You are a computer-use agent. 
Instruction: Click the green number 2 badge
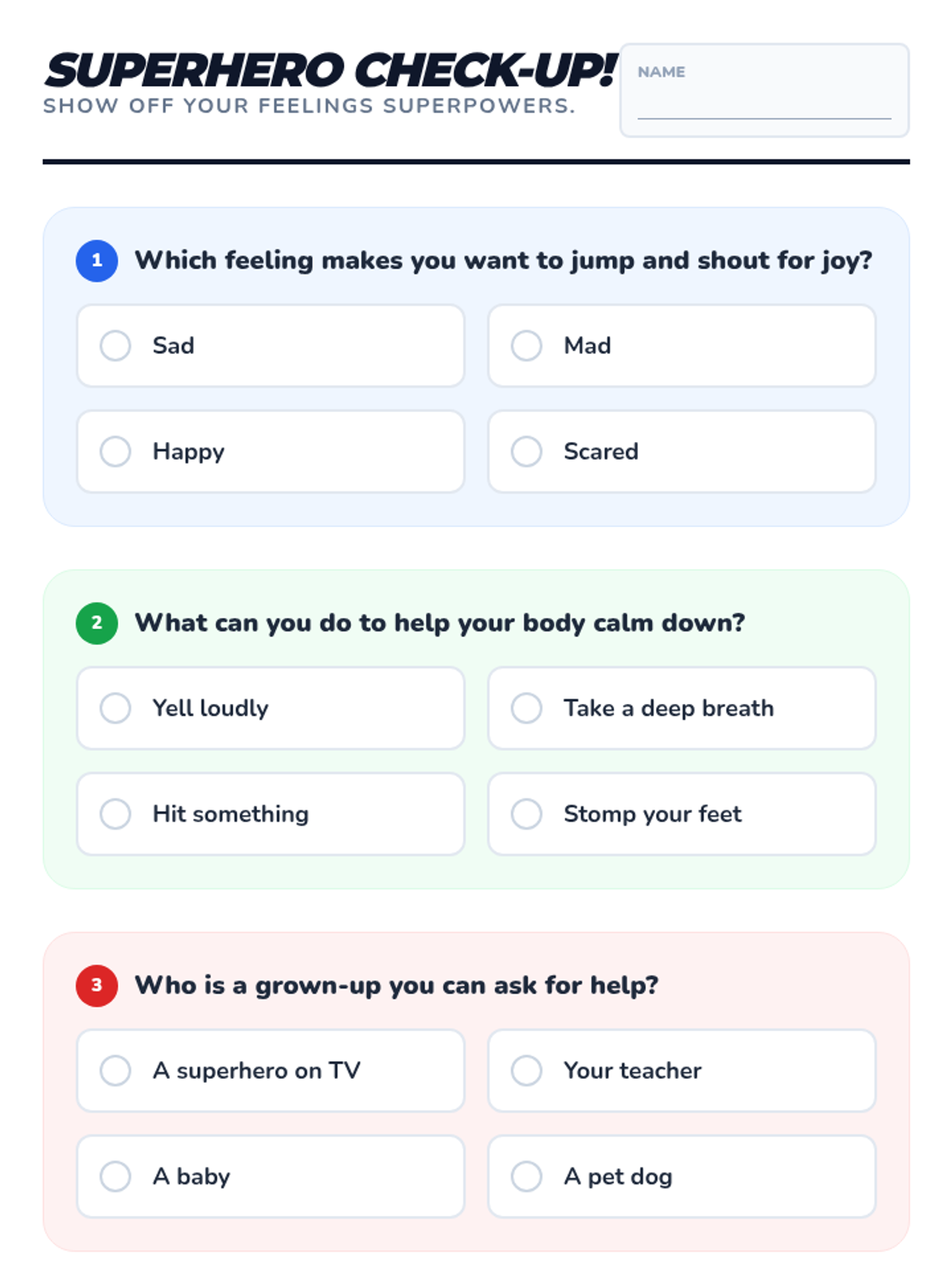97,623
